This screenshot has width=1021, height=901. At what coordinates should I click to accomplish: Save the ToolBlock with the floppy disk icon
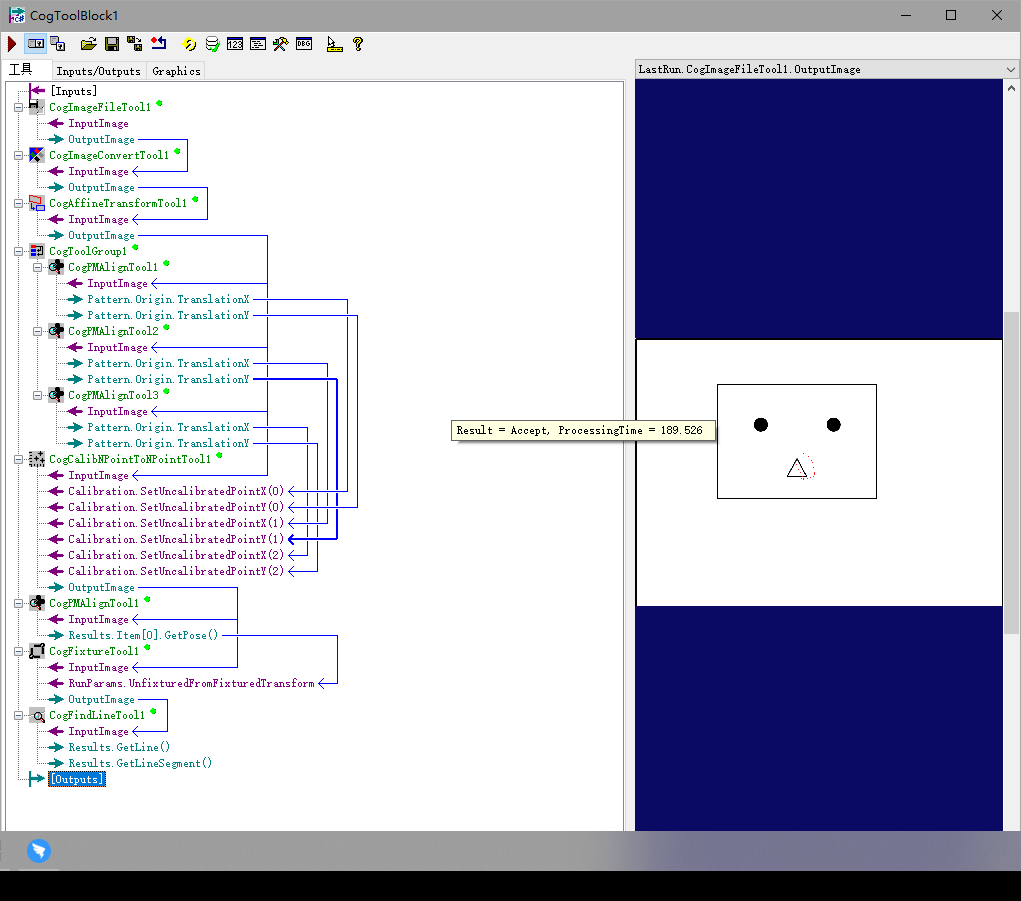click(x=112, y=43)
